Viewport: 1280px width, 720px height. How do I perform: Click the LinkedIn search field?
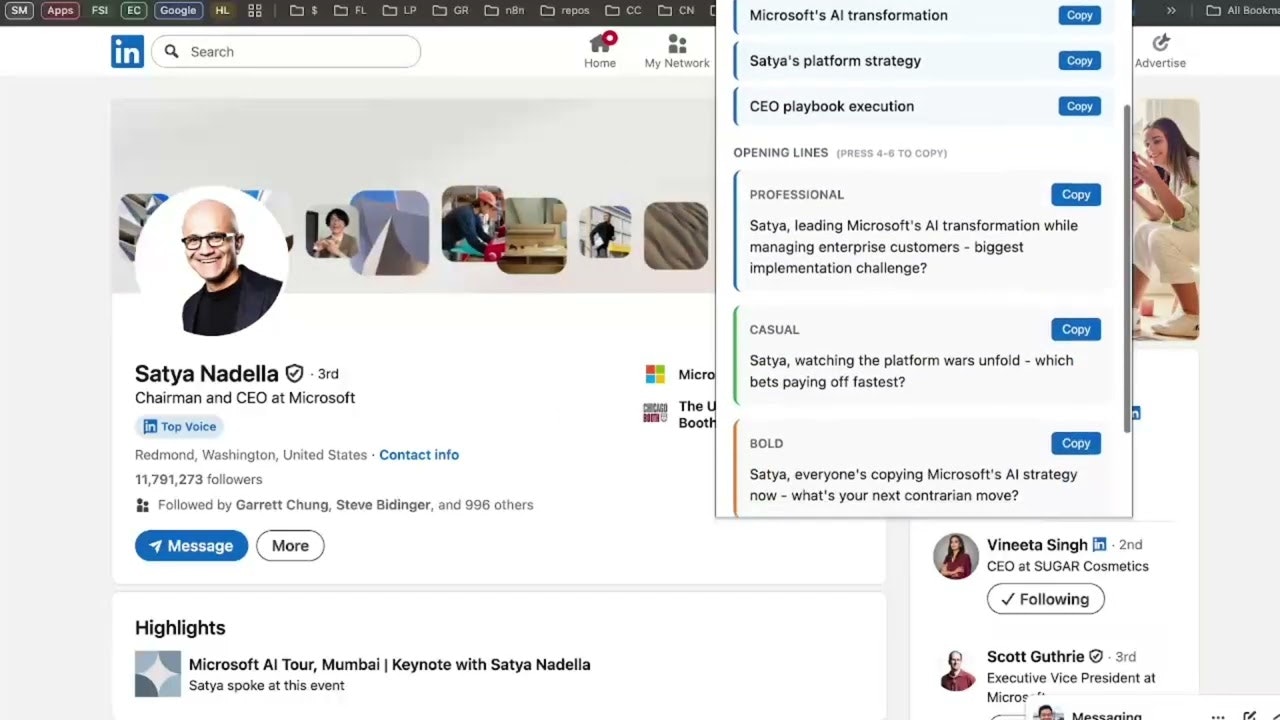pyautogui.click(x=286, y=51)
